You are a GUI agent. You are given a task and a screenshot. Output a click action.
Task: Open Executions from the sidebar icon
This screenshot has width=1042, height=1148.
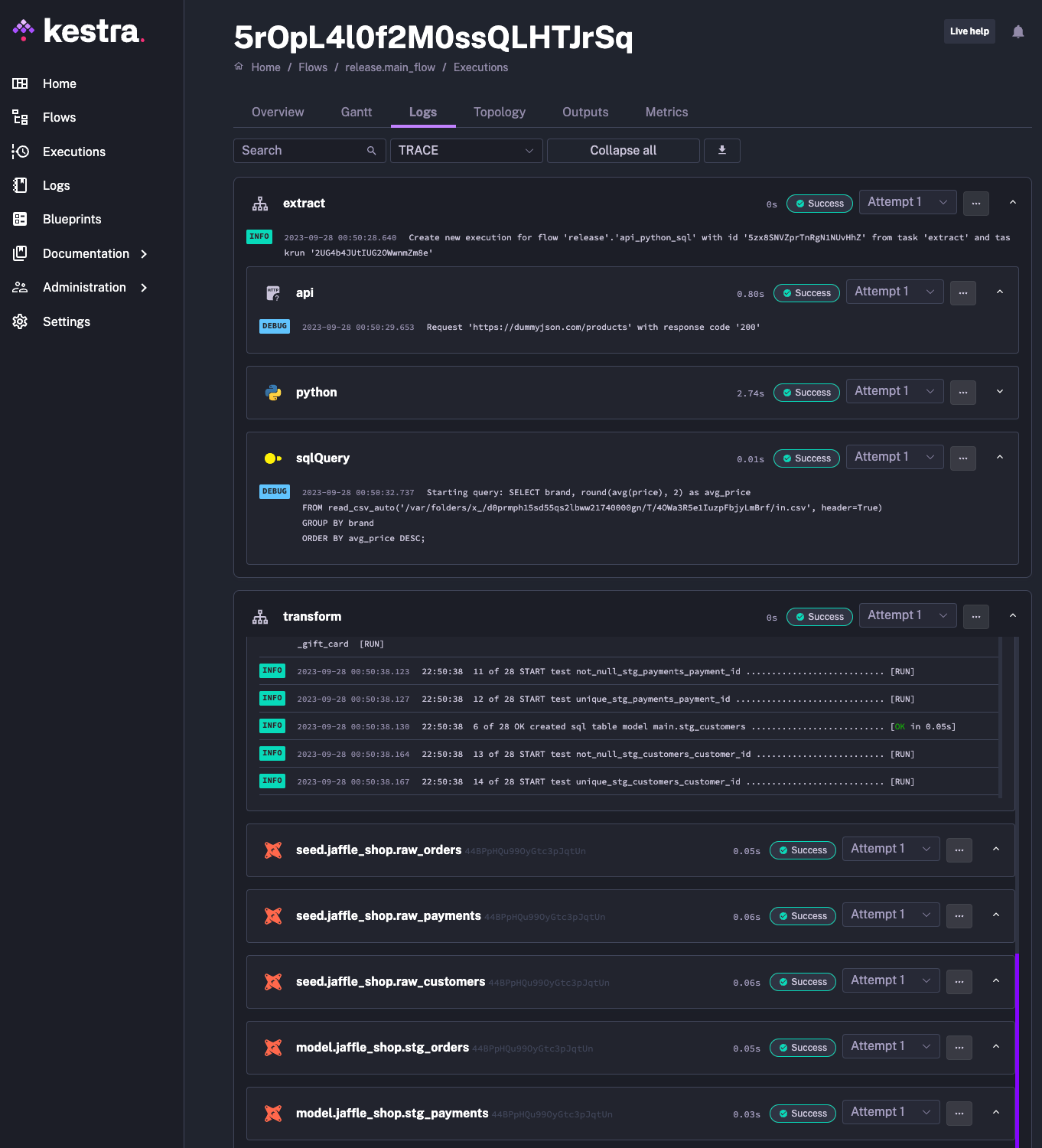[x=21, y=152]
